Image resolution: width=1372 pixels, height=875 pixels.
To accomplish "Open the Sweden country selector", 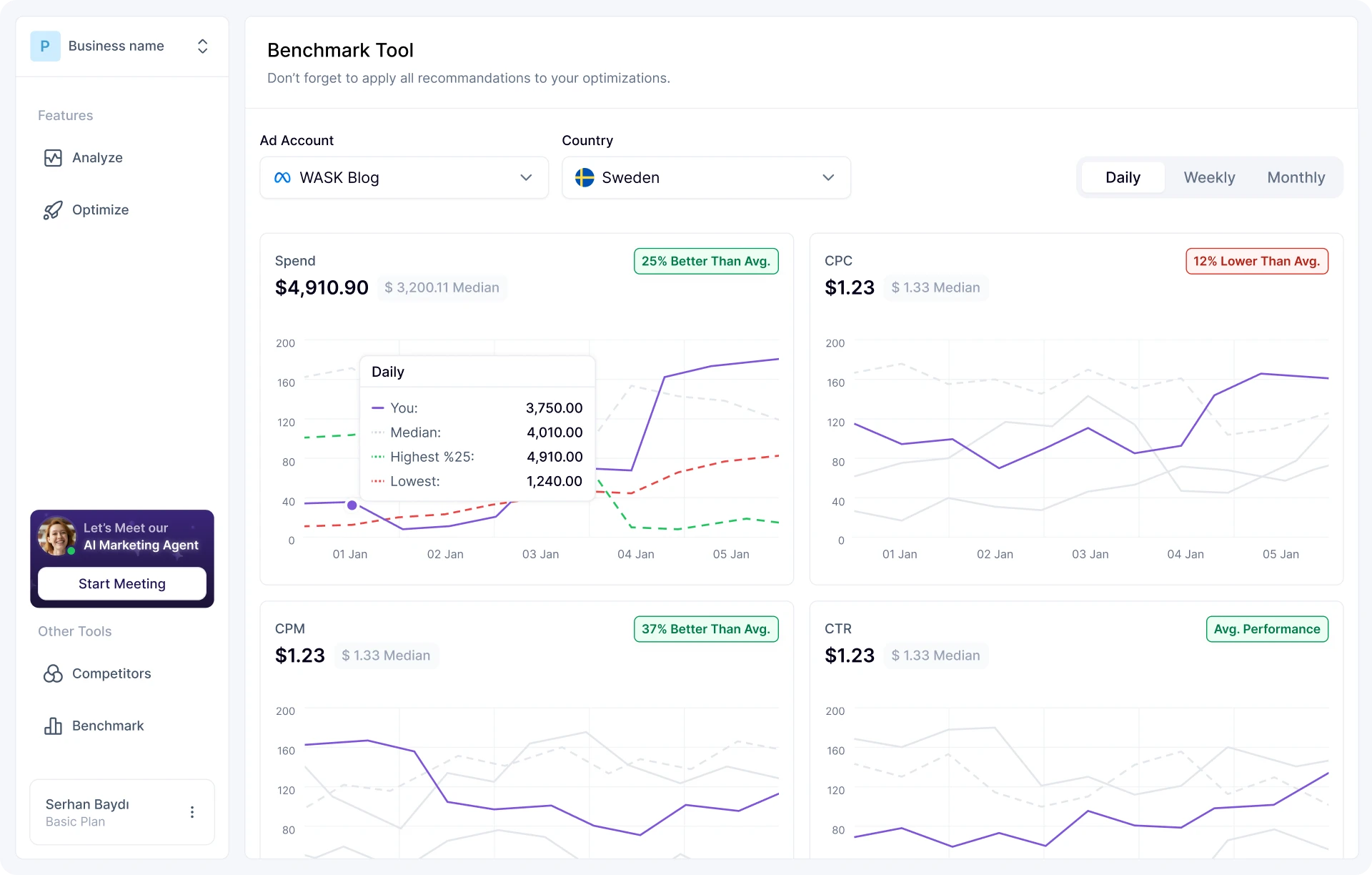I will [x=706, y=177].
